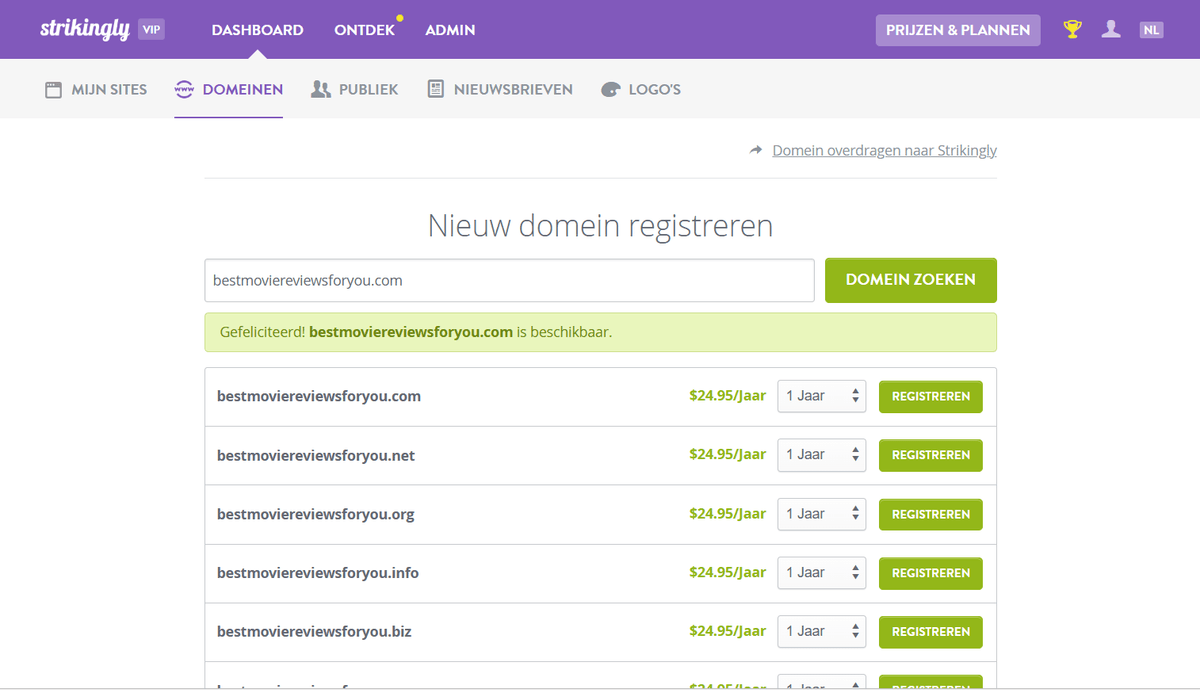Click the calendar icon beside MIJN SITES
The height and width of the screenshot is (690, 1200).
pos(53,89)
